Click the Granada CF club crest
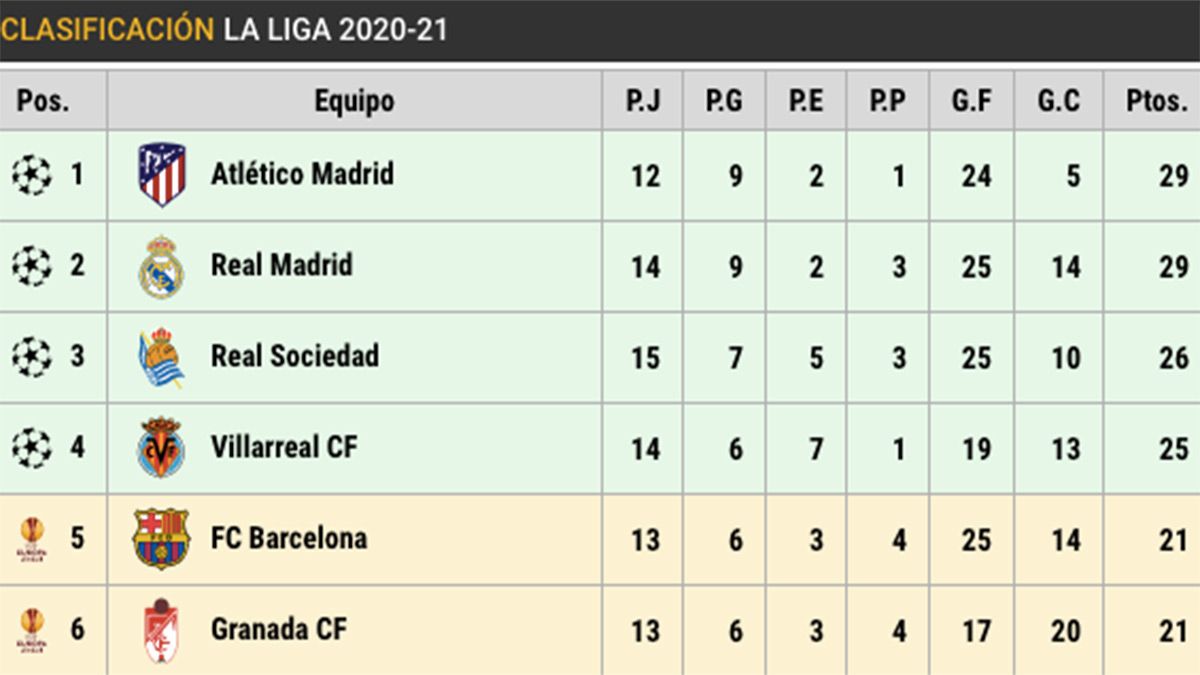The width and height of the screenshot is (1200, 675). 161,630
